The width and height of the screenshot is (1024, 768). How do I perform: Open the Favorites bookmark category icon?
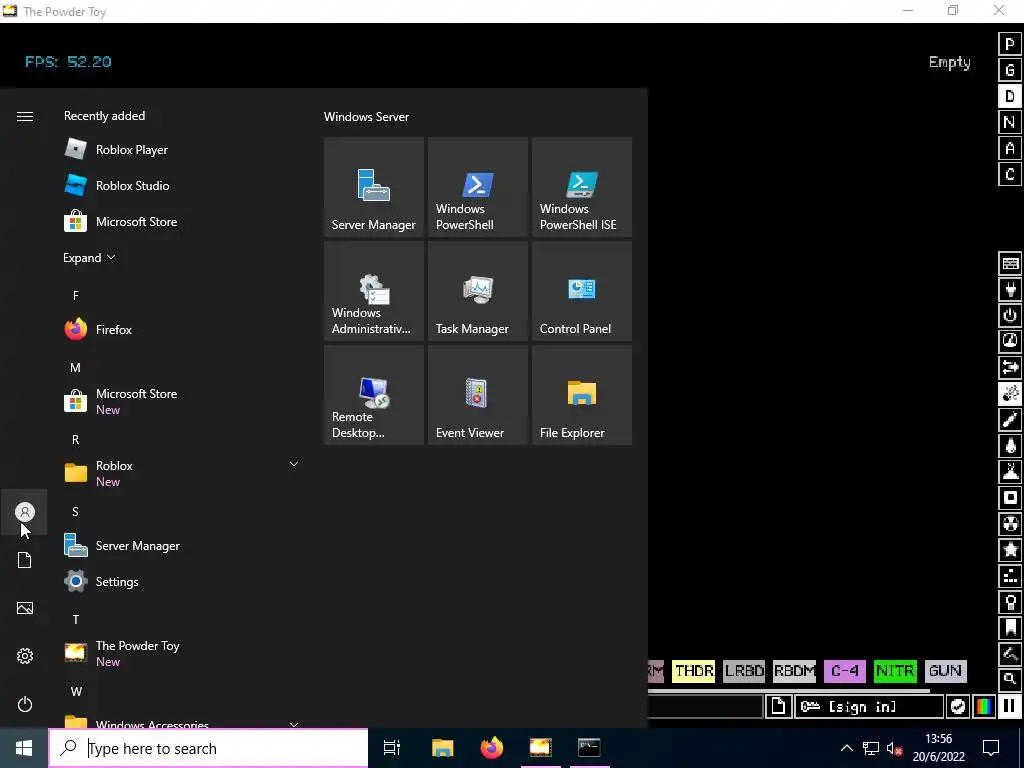tap(1010, 628)
